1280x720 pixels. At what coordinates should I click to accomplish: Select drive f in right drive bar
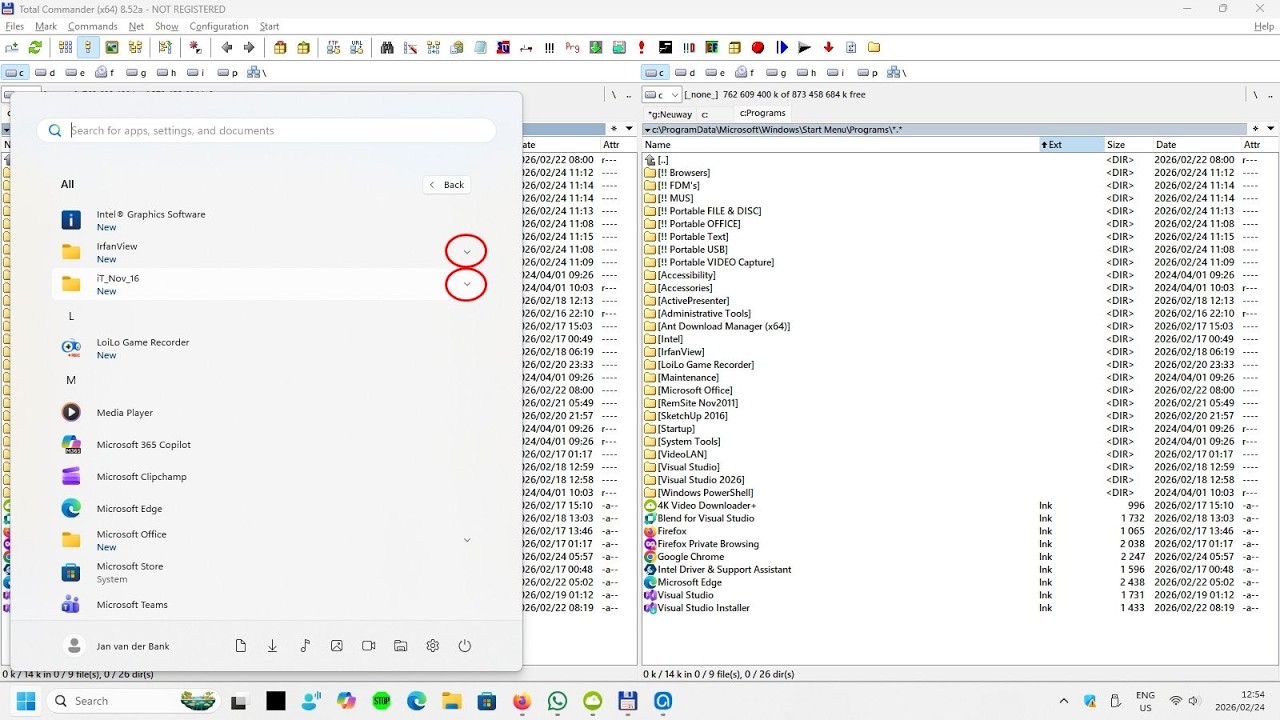click(746, 72)
